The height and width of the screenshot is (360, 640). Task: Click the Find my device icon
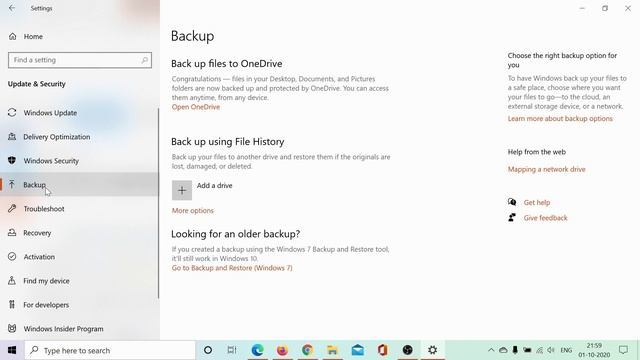[12, 280]
